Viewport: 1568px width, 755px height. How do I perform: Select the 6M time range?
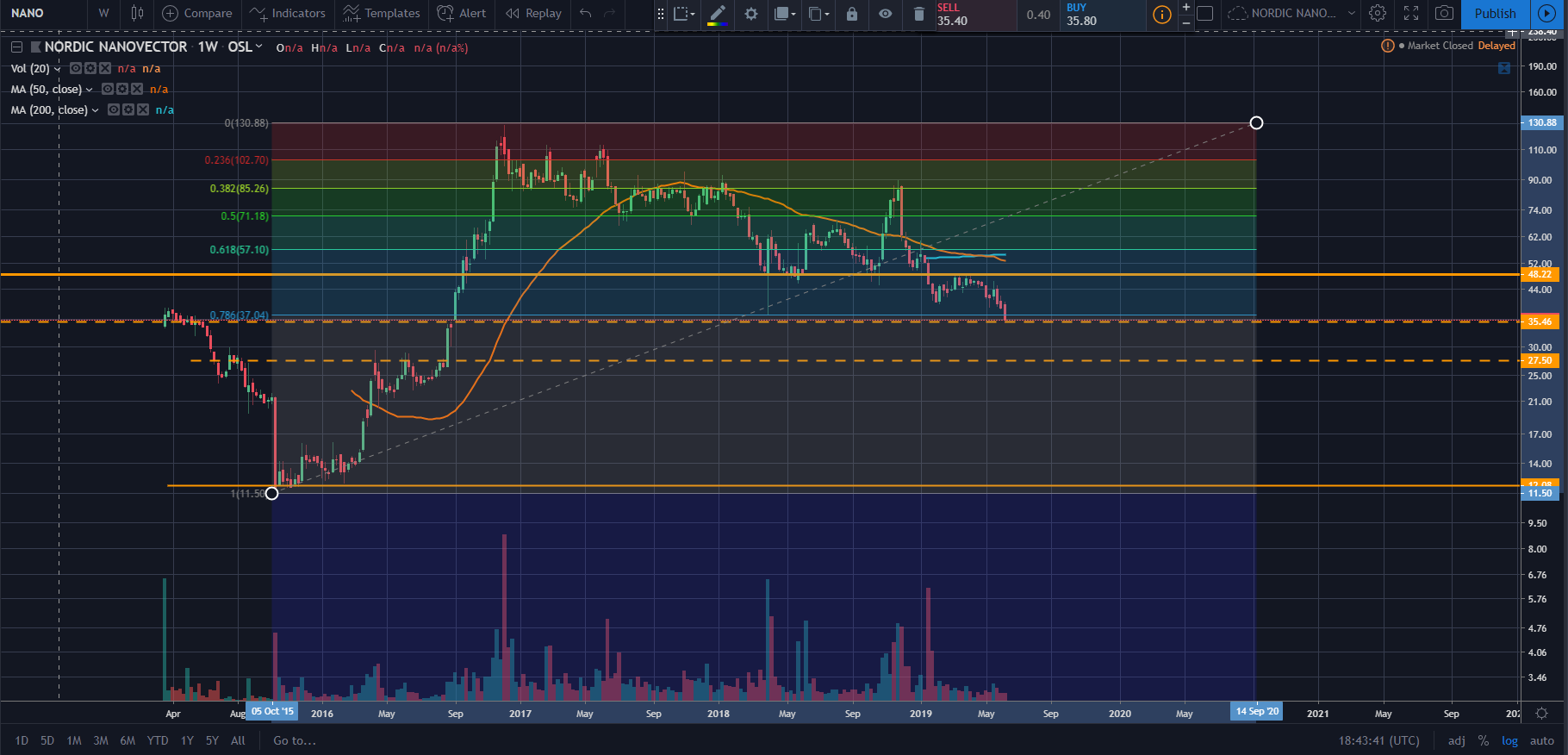pyautogui.click(x=128, y=740)
